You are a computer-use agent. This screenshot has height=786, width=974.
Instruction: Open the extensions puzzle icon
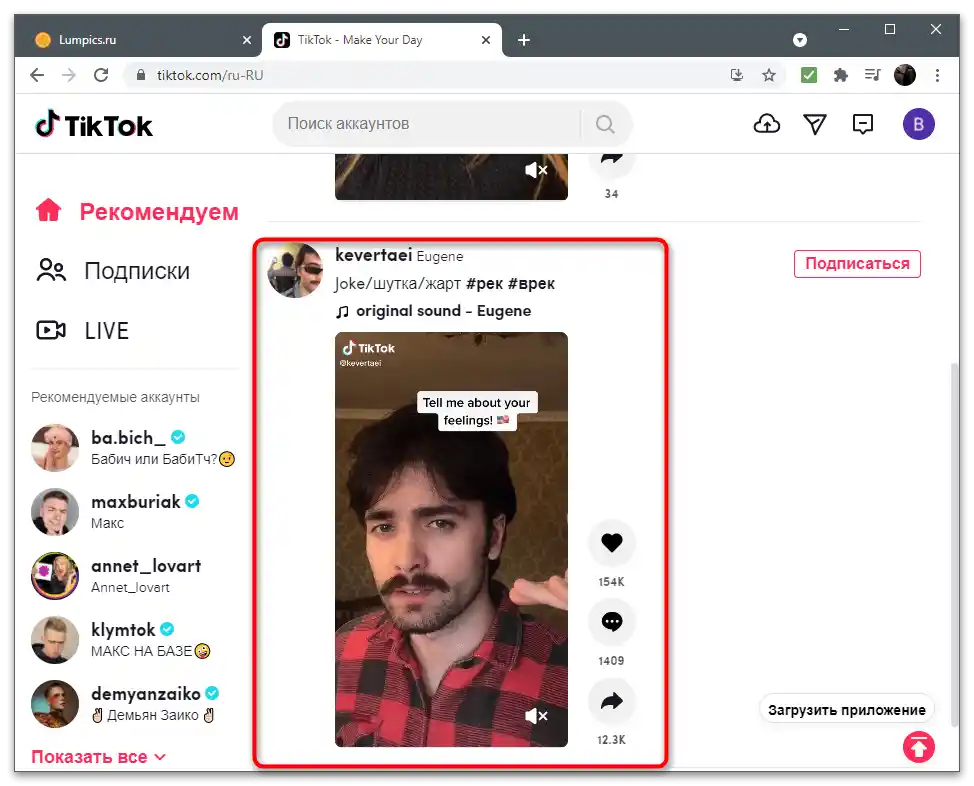pyautogui.click(x=840, y=75)
